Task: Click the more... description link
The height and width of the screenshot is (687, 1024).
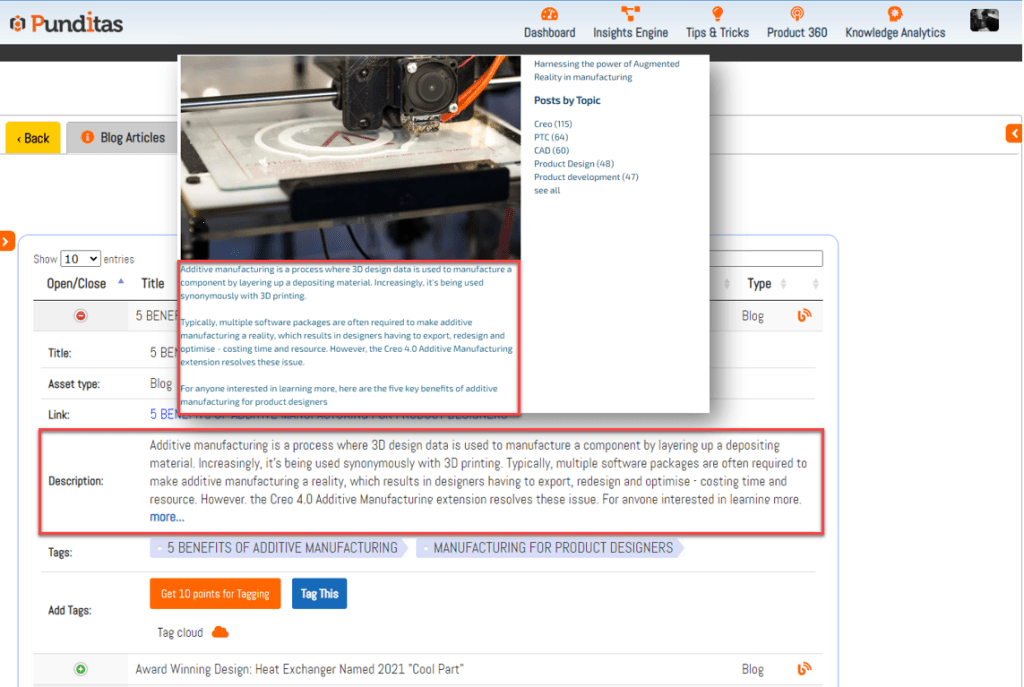Action: (x=167, y=517)
